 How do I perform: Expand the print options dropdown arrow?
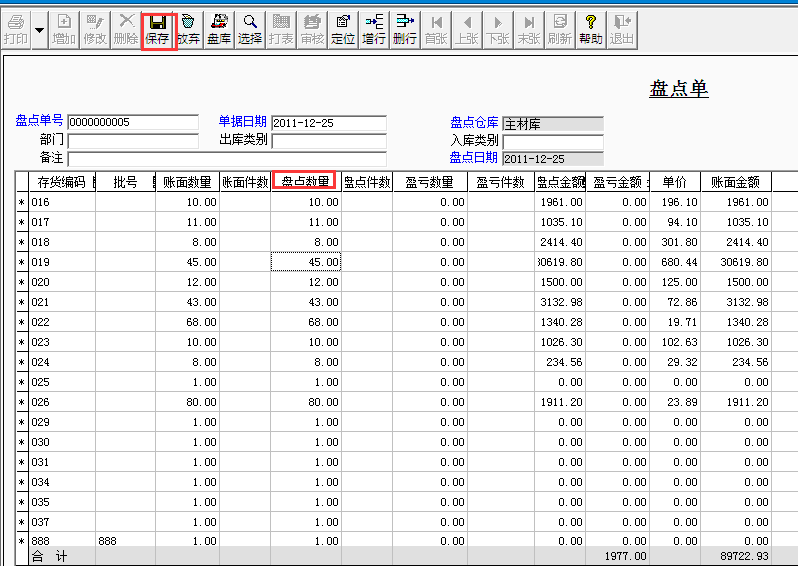point(40,30)
